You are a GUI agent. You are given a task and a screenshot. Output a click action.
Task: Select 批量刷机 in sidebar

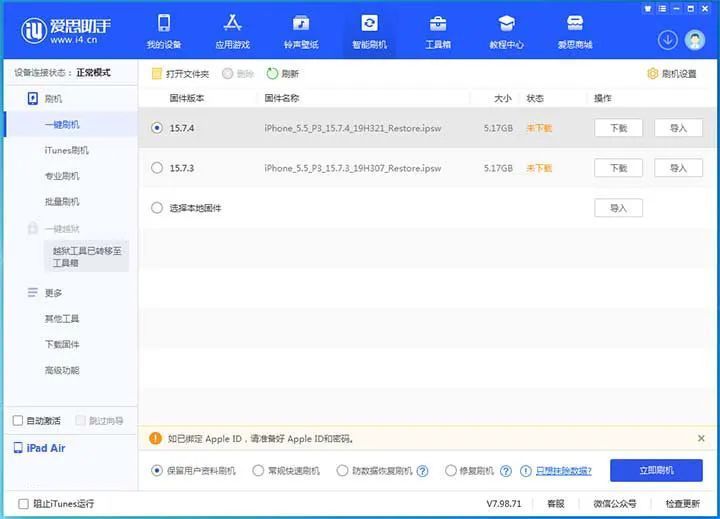(62, 202)
